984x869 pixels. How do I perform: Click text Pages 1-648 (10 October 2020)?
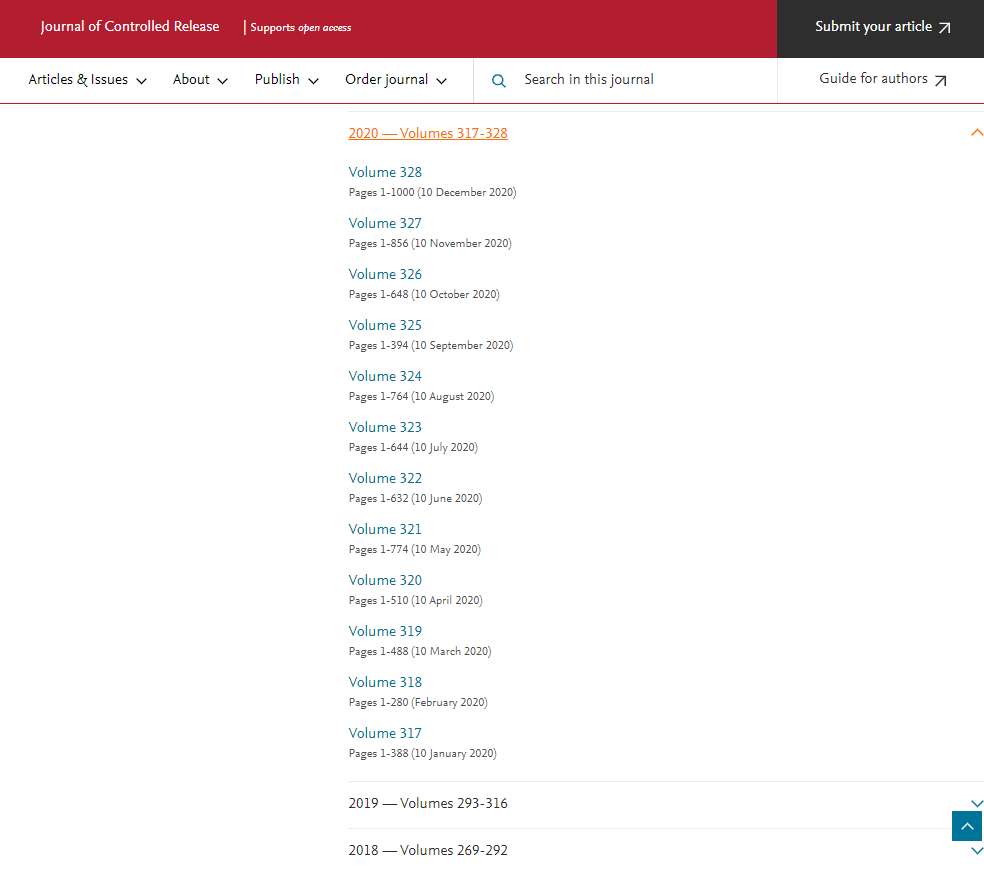click(424, 294)
